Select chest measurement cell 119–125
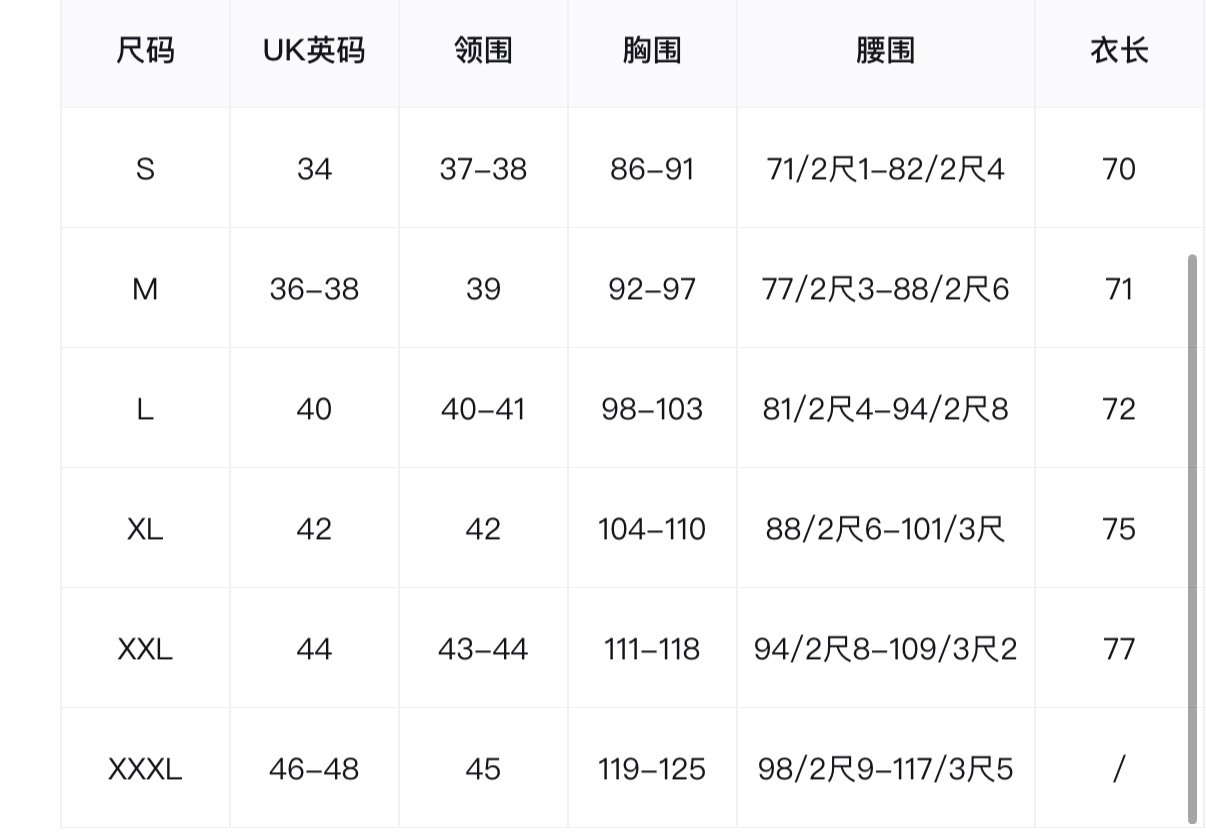The height and width of the screenshot is (839, 1206). point(652,769)
